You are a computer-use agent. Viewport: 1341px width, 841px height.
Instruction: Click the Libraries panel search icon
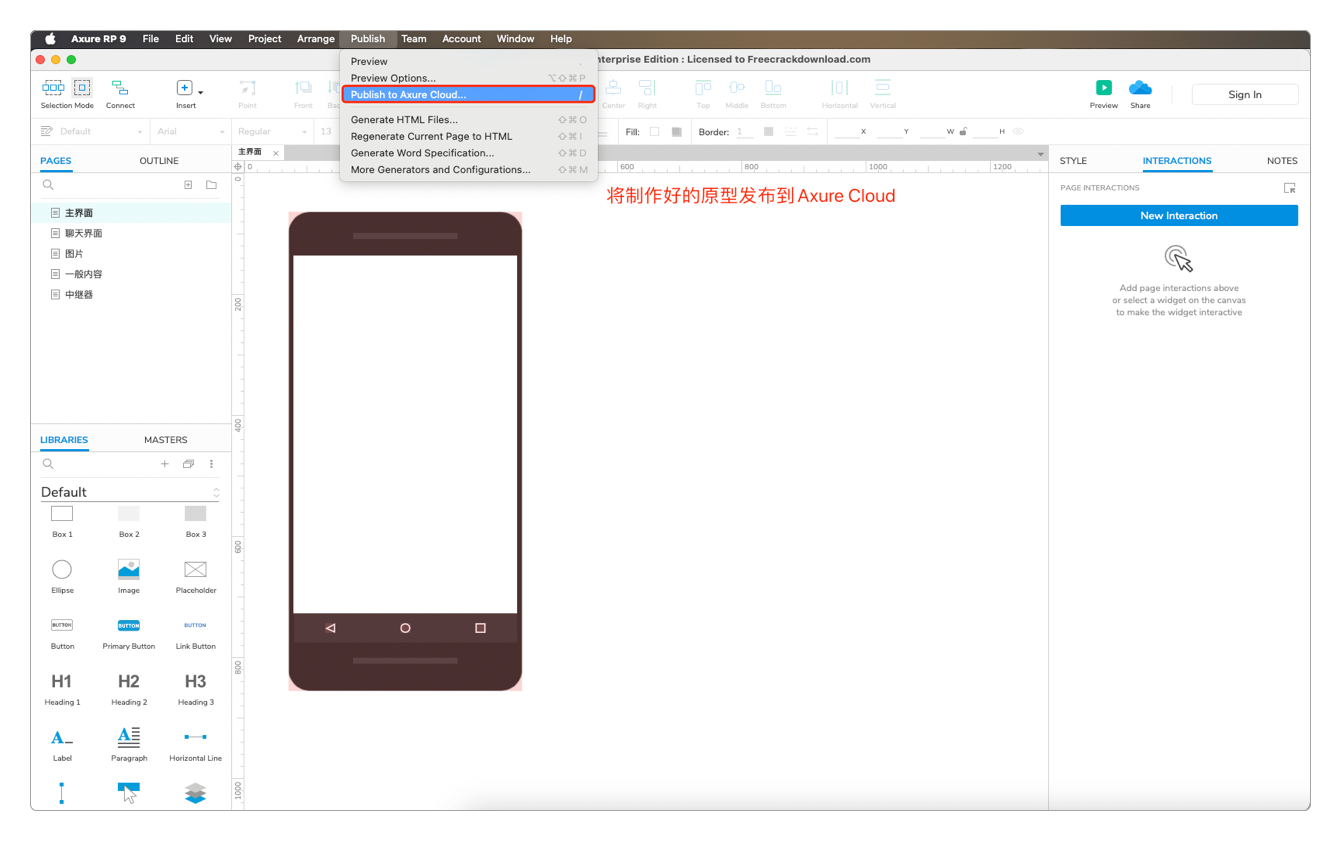point(48,464)
